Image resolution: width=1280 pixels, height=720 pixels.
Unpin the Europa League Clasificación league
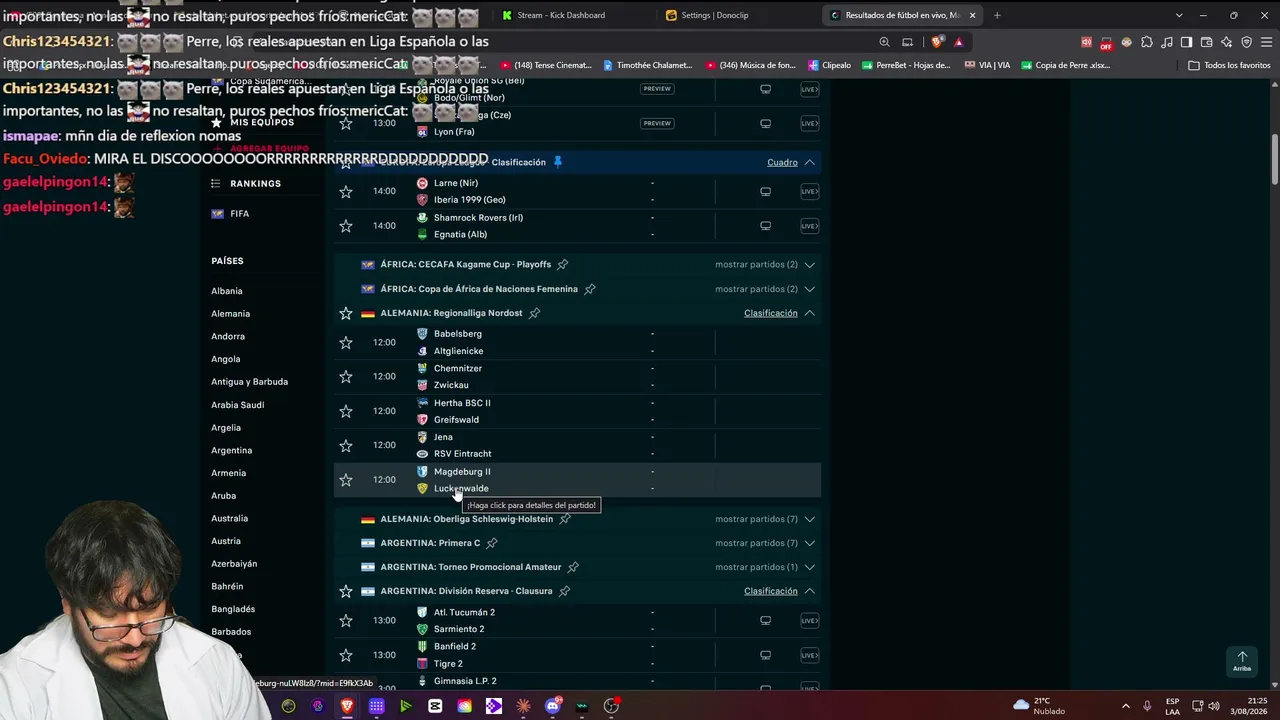pos(558,162)
